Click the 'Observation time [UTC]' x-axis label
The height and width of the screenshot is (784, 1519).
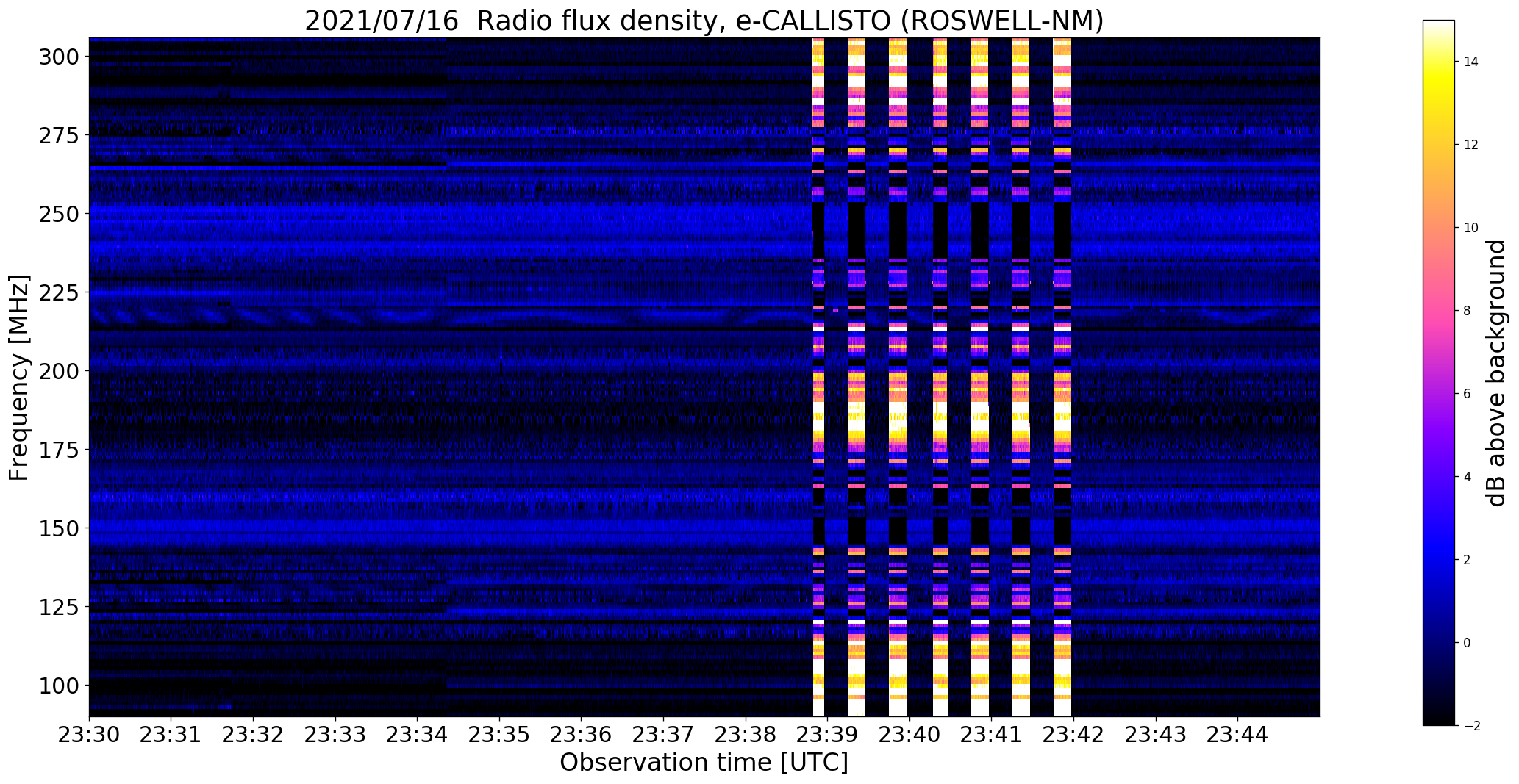click(704, 763)
